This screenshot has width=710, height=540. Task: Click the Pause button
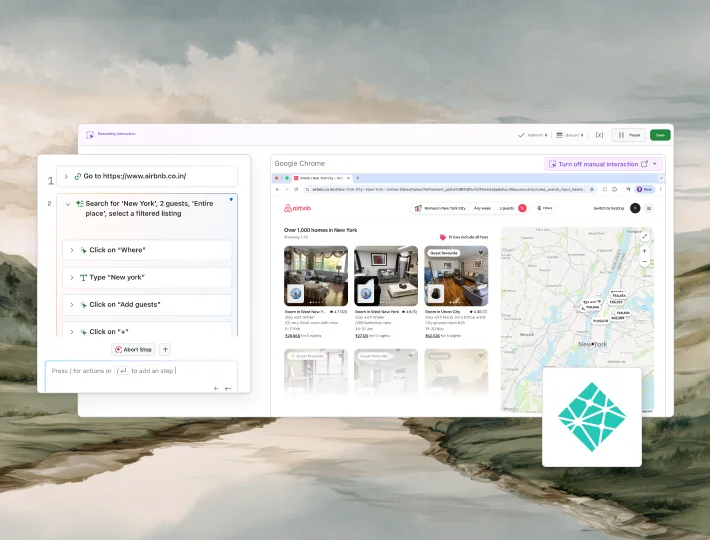point(629,135)
